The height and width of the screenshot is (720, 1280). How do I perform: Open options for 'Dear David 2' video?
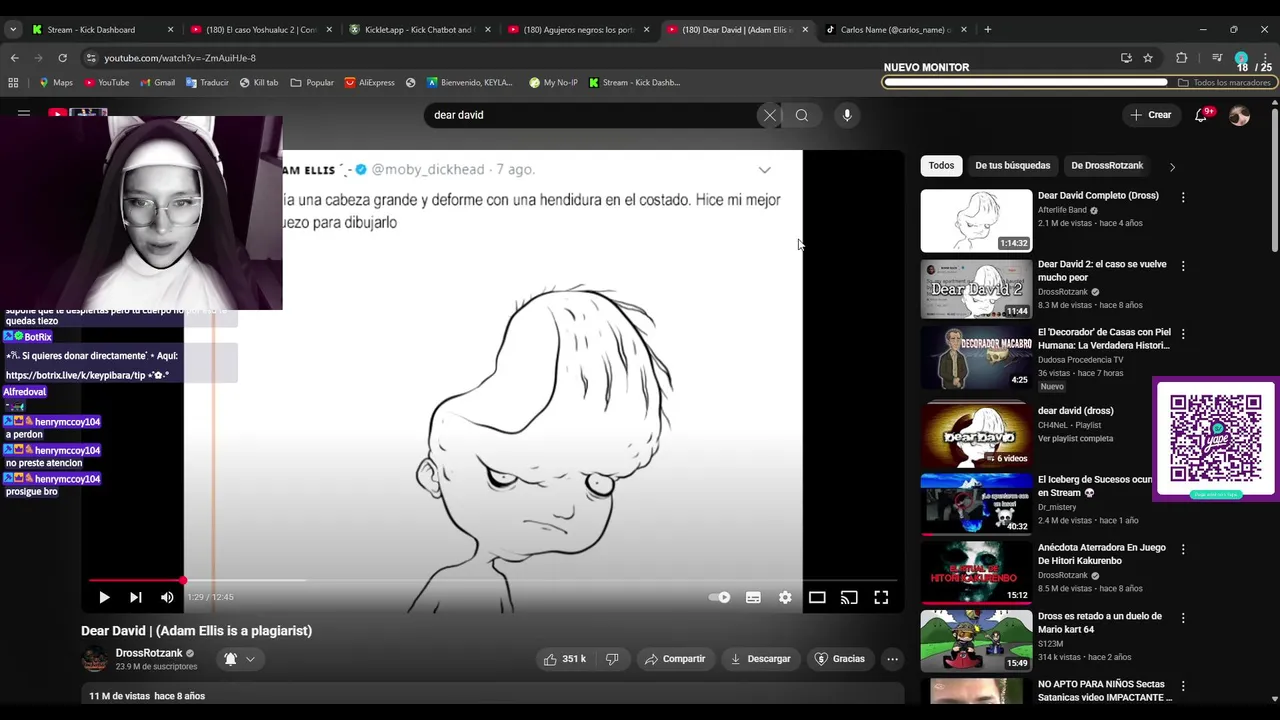coord(1183,266)
